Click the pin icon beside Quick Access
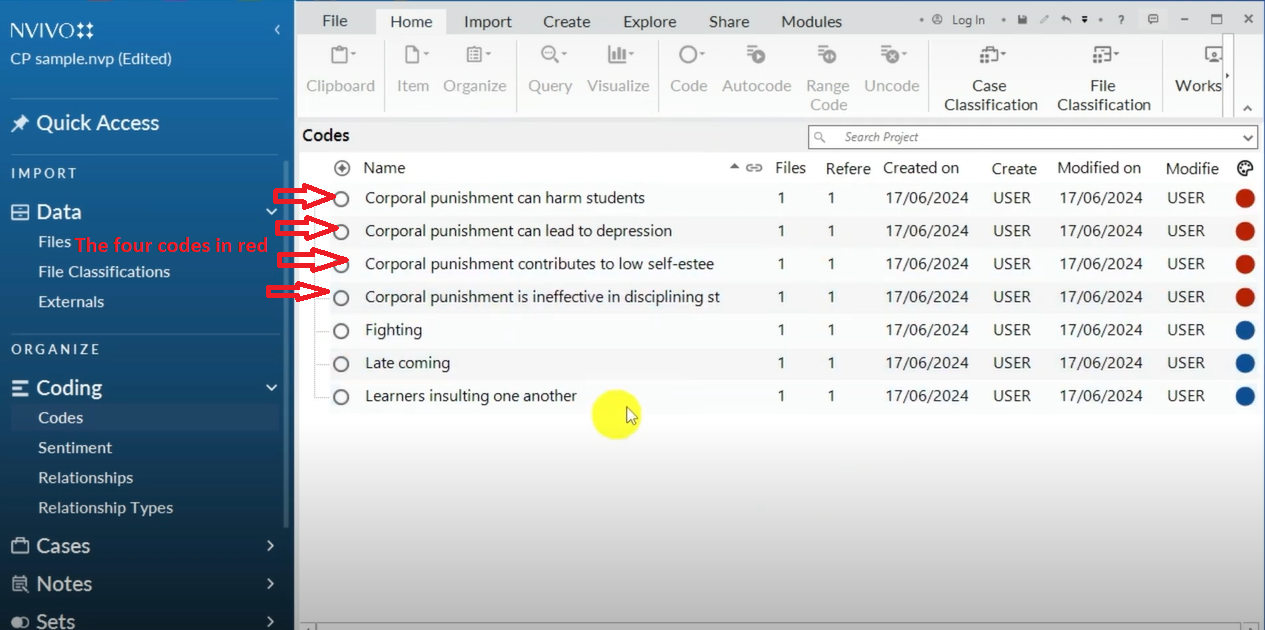This screenshot has height=630, width=1265. pos(20,123)
